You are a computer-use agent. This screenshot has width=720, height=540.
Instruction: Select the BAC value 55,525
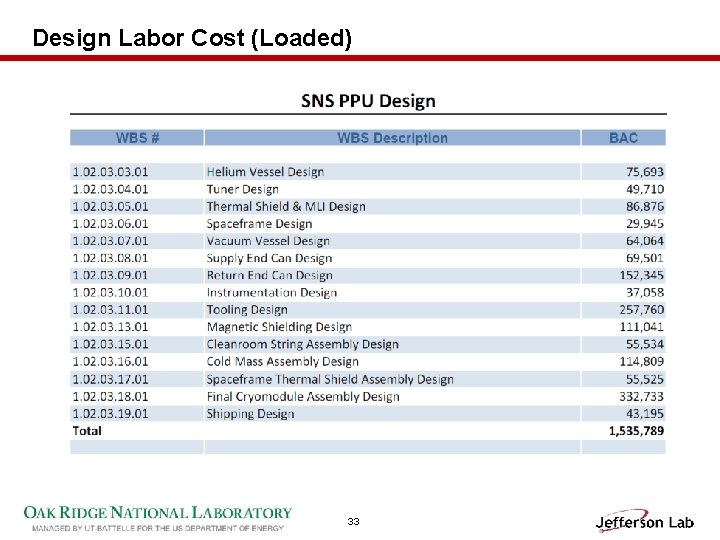[645, 379]
